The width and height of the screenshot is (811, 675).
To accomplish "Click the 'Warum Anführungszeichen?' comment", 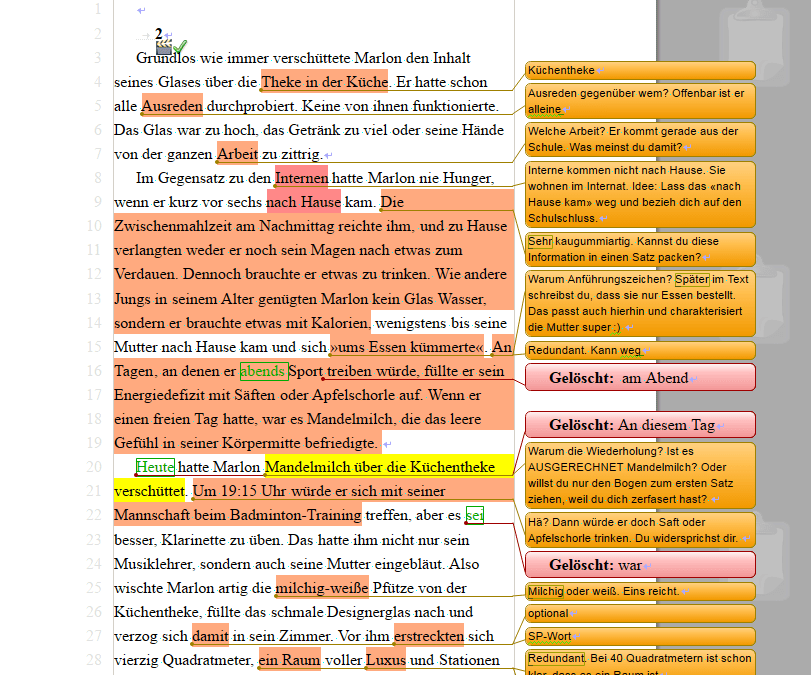I will tap(640, 303).
